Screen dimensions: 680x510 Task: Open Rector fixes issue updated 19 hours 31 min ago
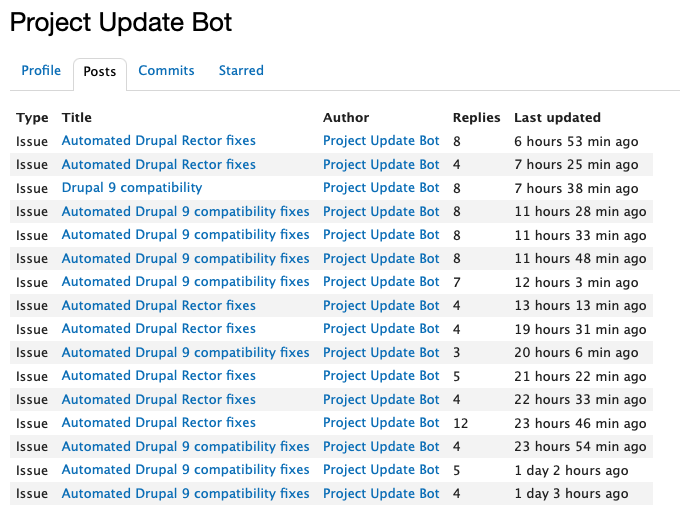click(x=159, y=329)
